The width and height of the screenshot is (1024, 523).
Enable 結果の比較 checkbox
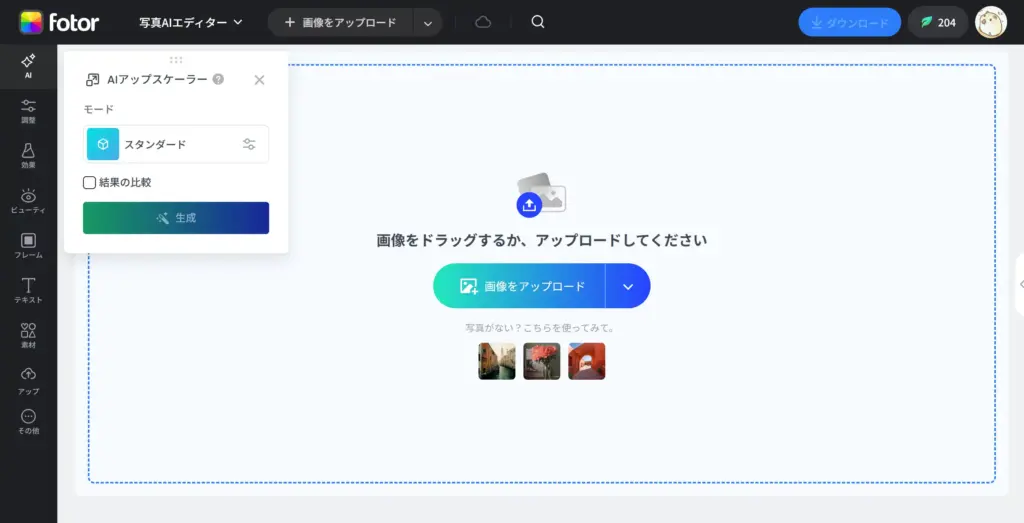pyautogui.click(x=89, y=183)
